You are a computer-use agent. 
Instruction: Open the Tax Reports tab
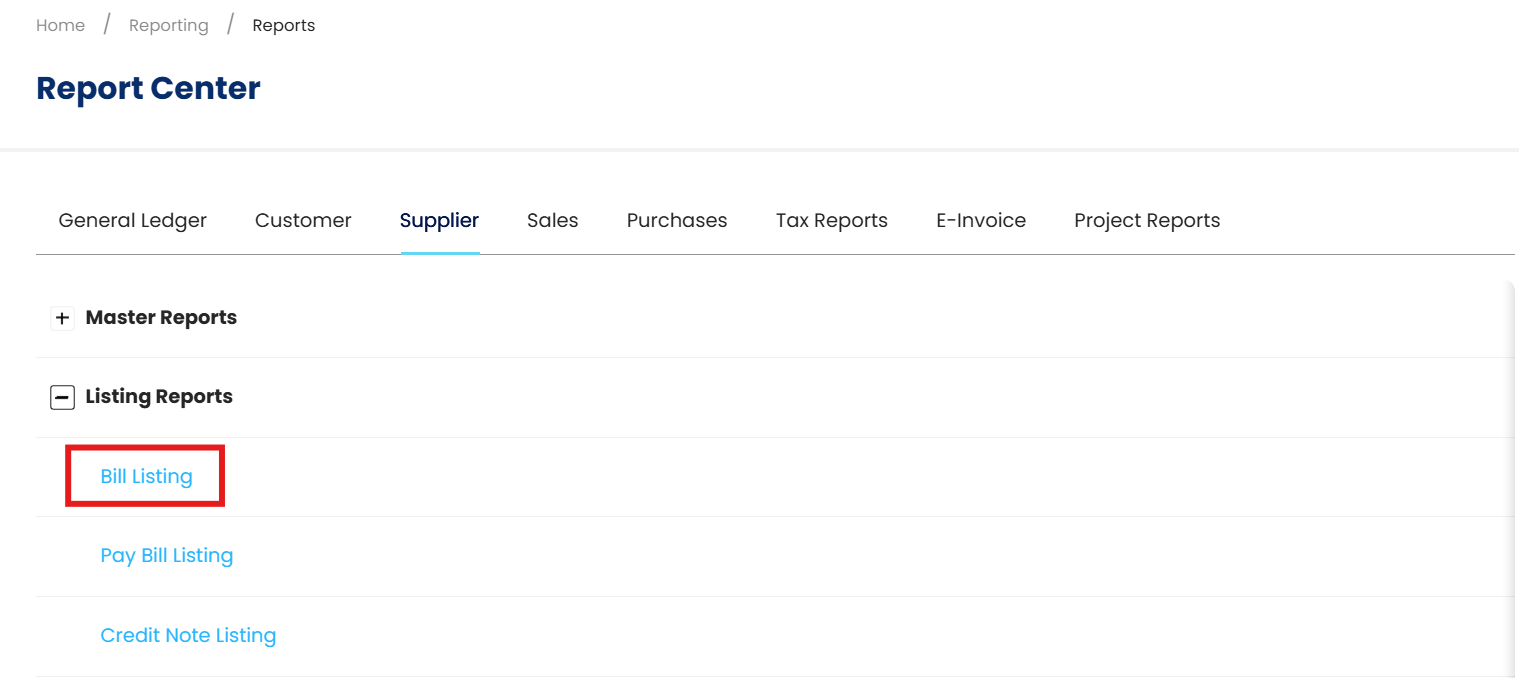pos(831,221)
